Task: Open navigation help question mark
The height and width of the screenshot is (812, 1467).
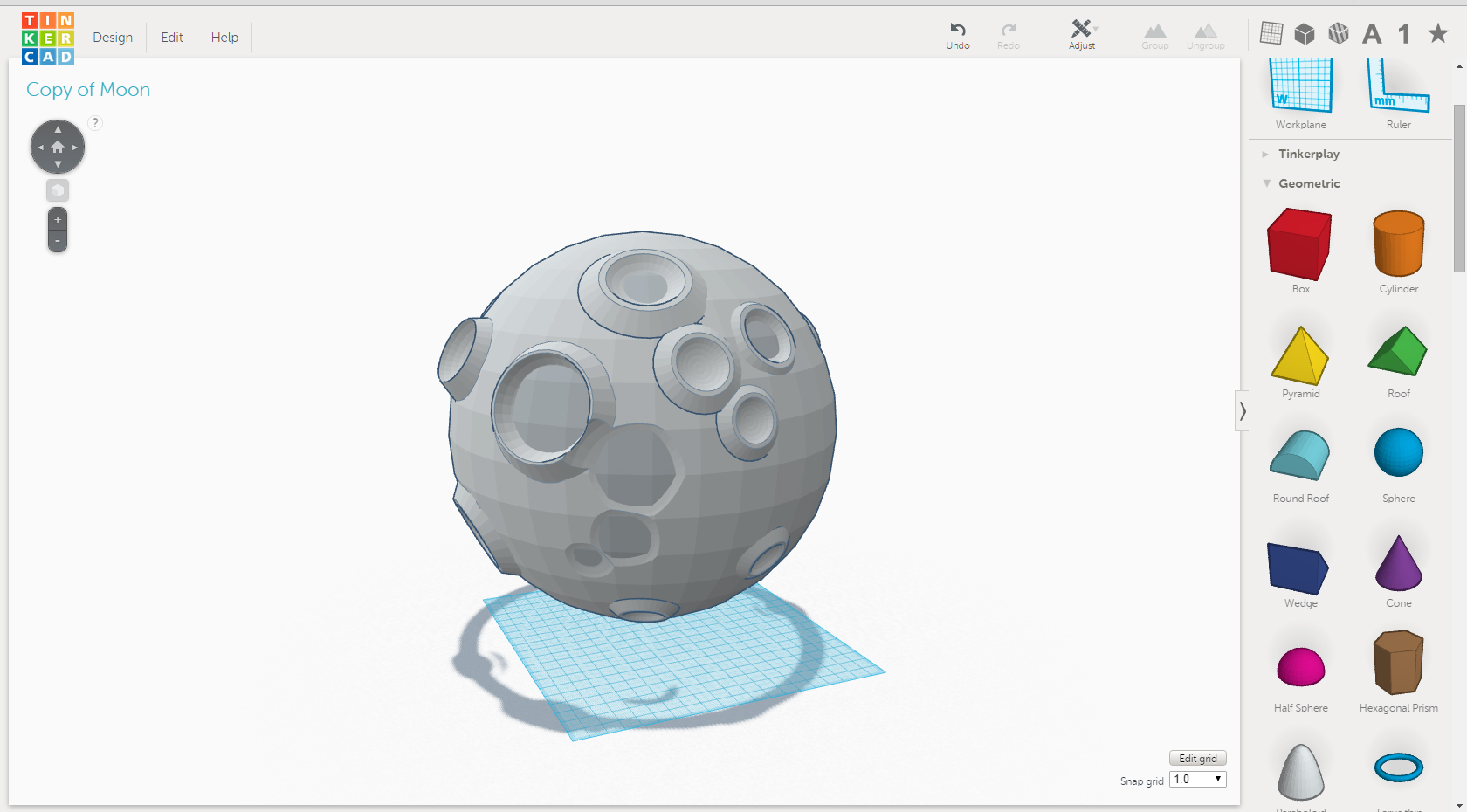Action: [96, 123]
